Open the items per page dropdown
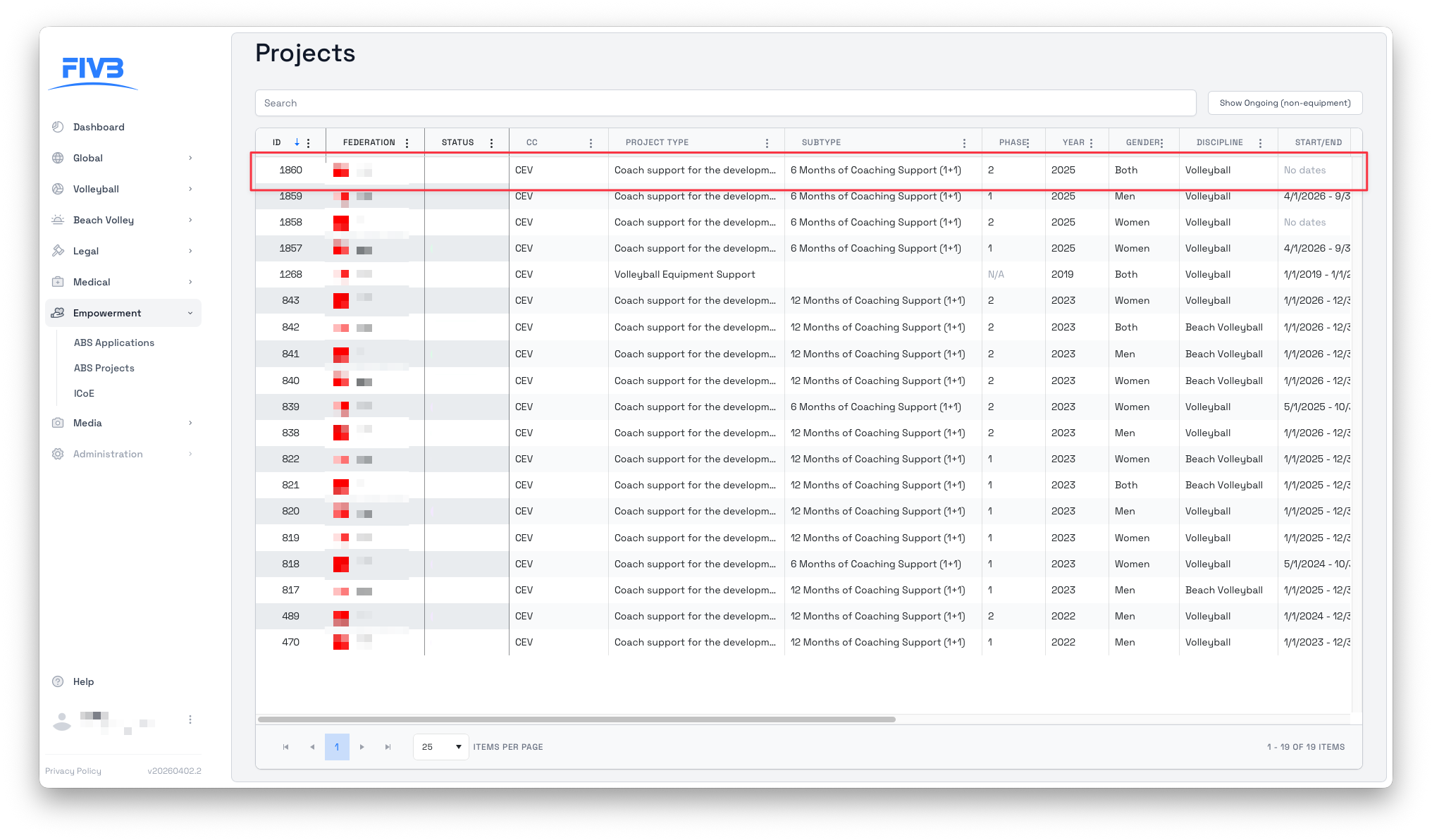 pos(440,747)
